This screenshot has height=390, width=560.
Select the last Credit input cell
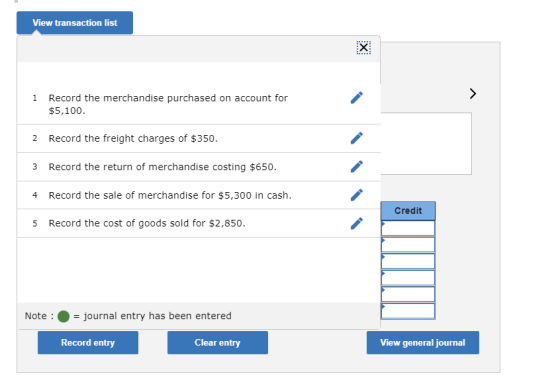pos(408,311)
